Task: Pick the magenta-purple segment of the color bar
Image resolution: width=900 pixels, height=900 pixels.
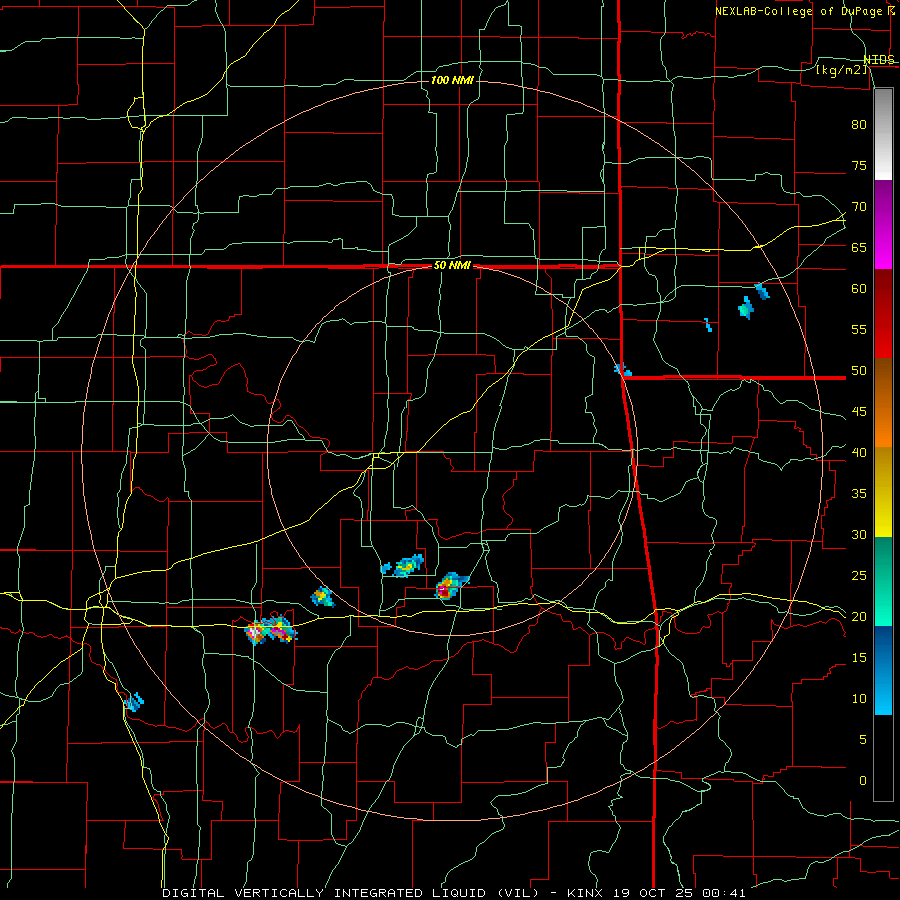Action: tap(883, 224)
